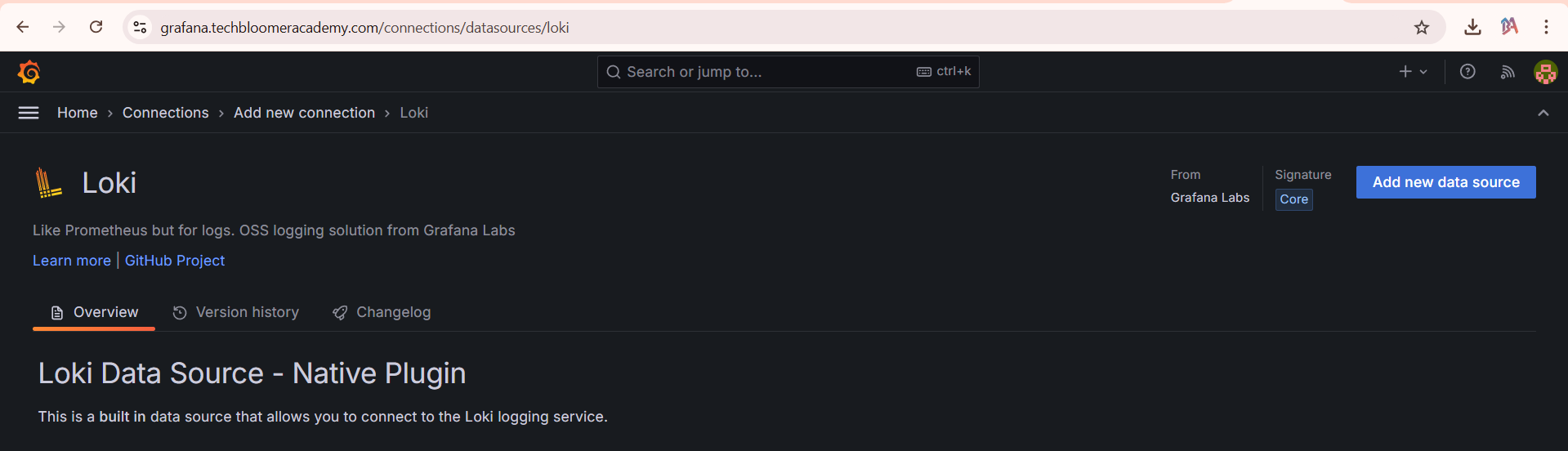
Task: Click the Loki page title
Action: click(x=109, y=182)
